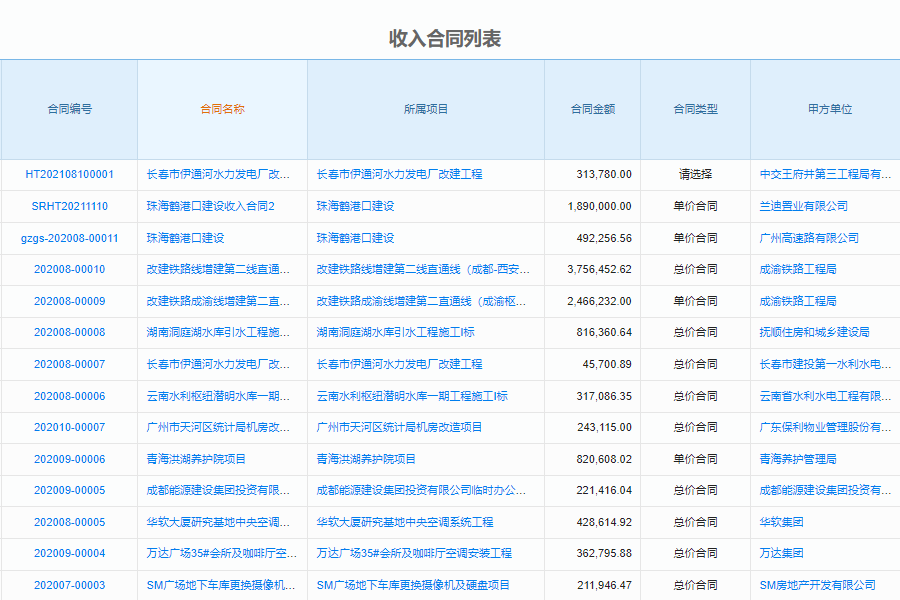This screenshot has height=600, width=900.
Task: Sort by the 合同编号 column header
Action: click(x=69, y=109)
